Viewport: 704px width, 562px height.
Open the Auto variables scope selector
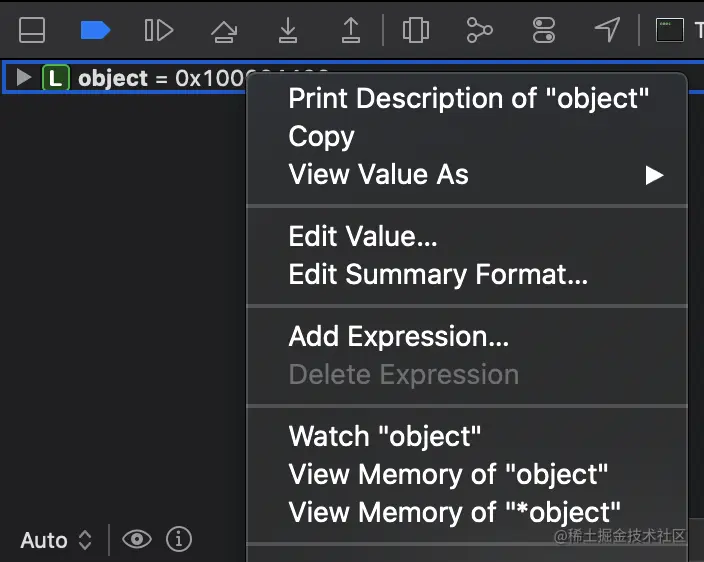56,540
